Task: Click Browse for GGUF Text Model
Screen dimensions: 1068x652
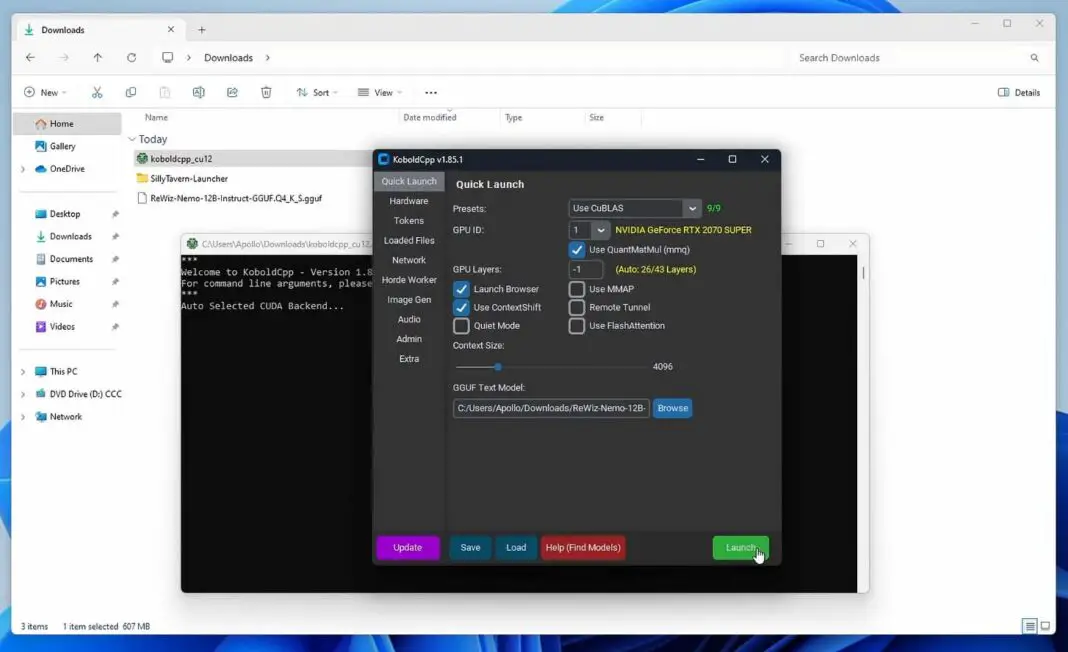Action: pyautogui.click(x=673, y=408)
